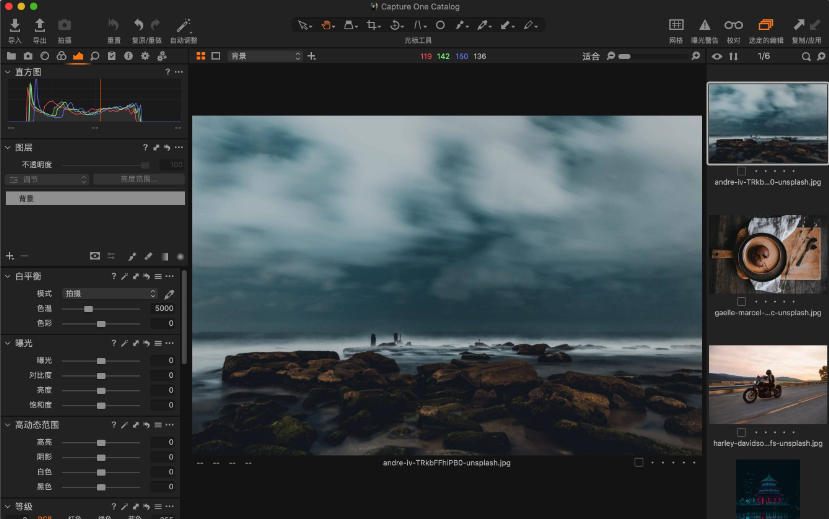
Task: Switch viewer to single-view mode
Action: pyautogui.click(x=216, y=56)
